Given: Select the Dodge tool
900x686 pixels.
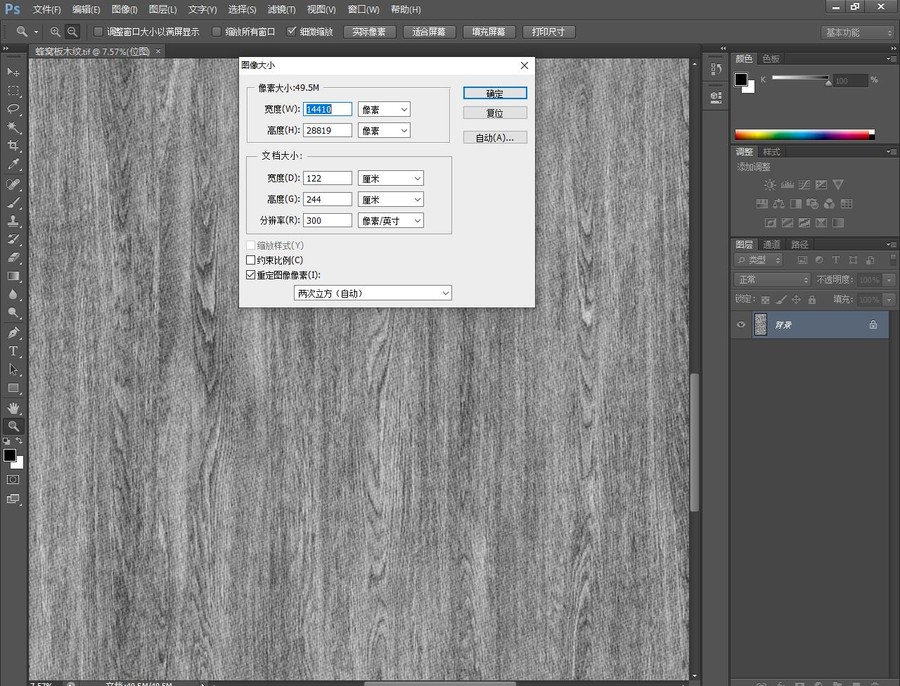Looking at the screenshot, I should tap(13, 313).
